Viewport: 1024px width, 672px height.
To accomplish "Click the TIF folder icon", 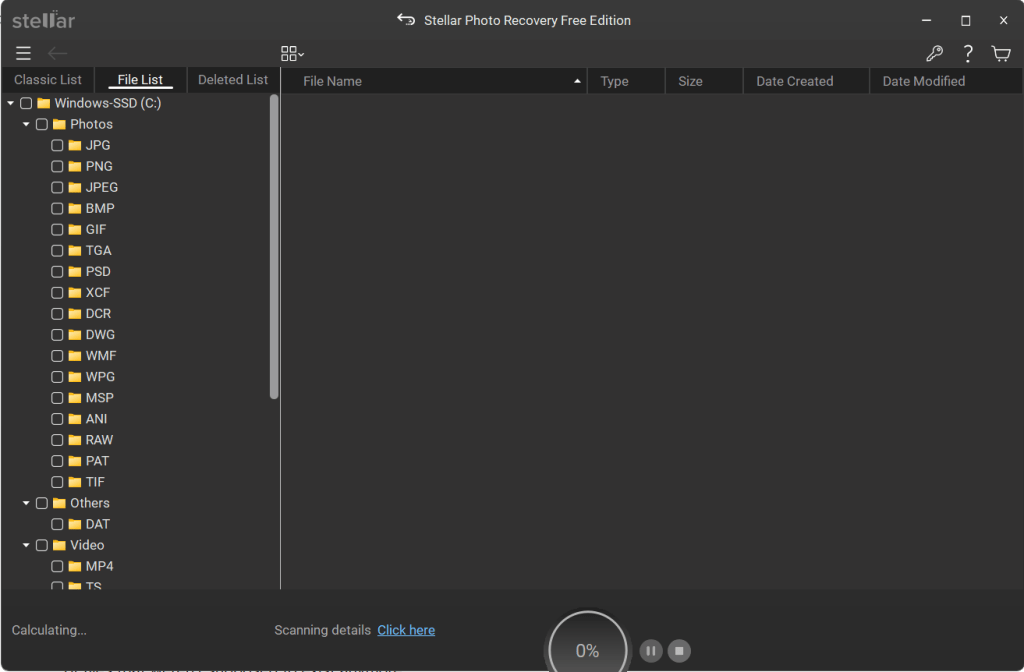I will click(x=75, y=482).
